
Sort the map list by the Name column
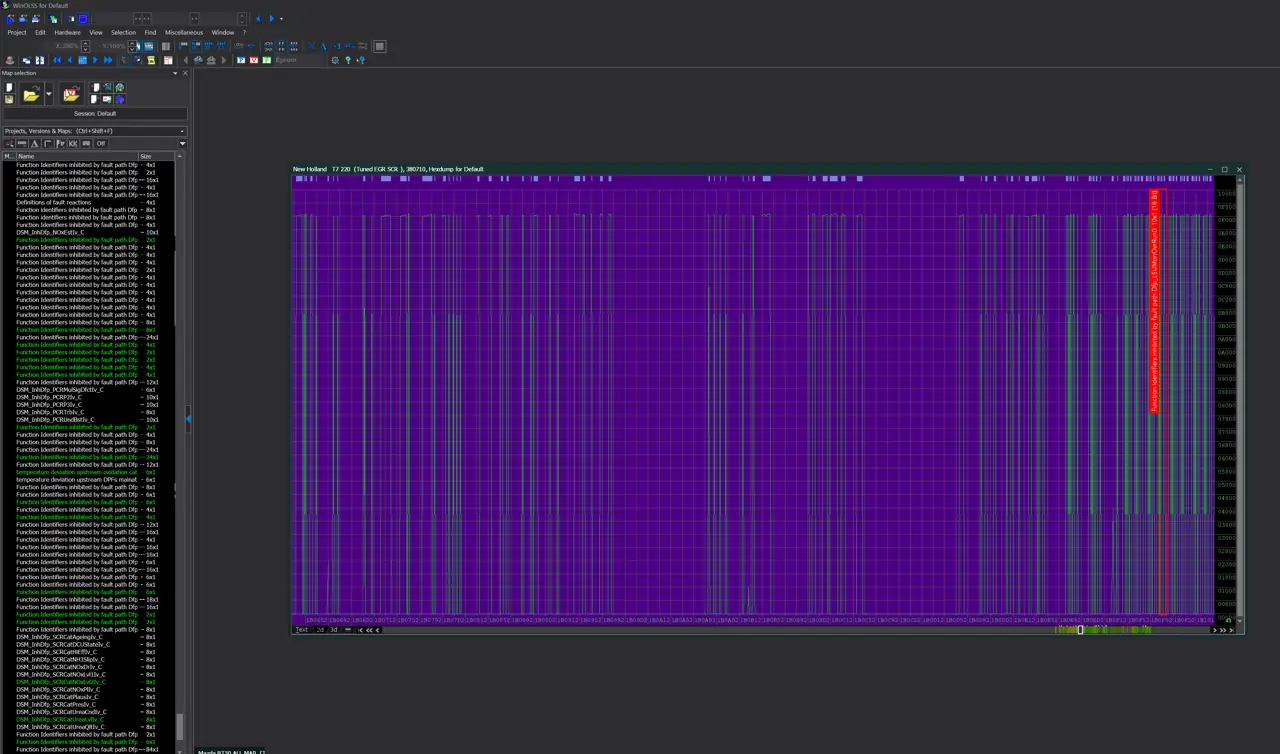click(x=76, y=156)
